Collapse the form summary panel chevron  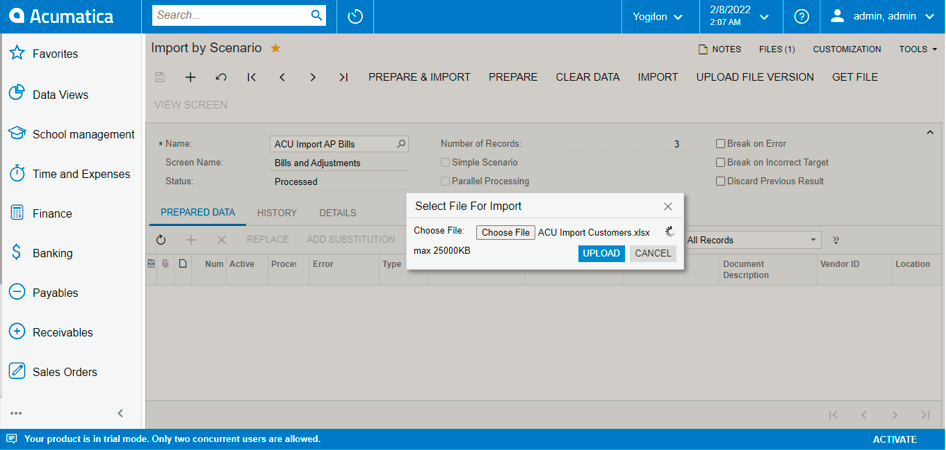click(930, 132)
